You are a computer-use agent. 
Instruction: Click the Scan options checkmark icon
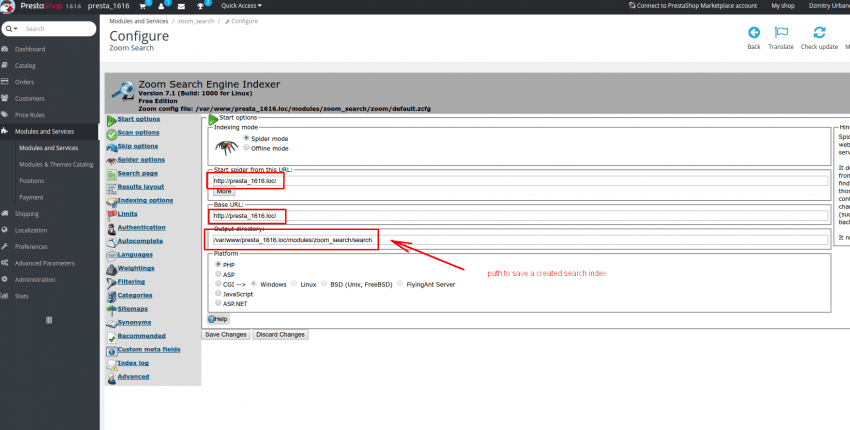112,134
